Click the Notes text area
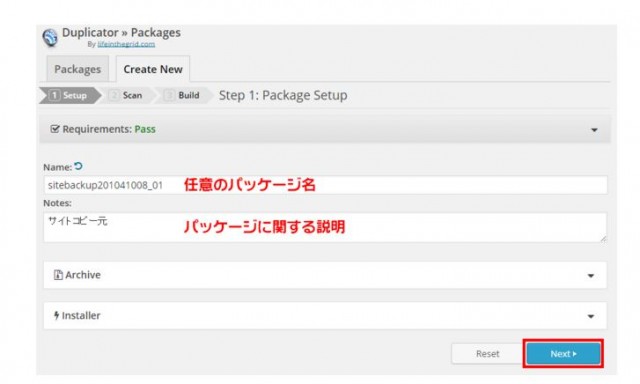 (325, 227)
